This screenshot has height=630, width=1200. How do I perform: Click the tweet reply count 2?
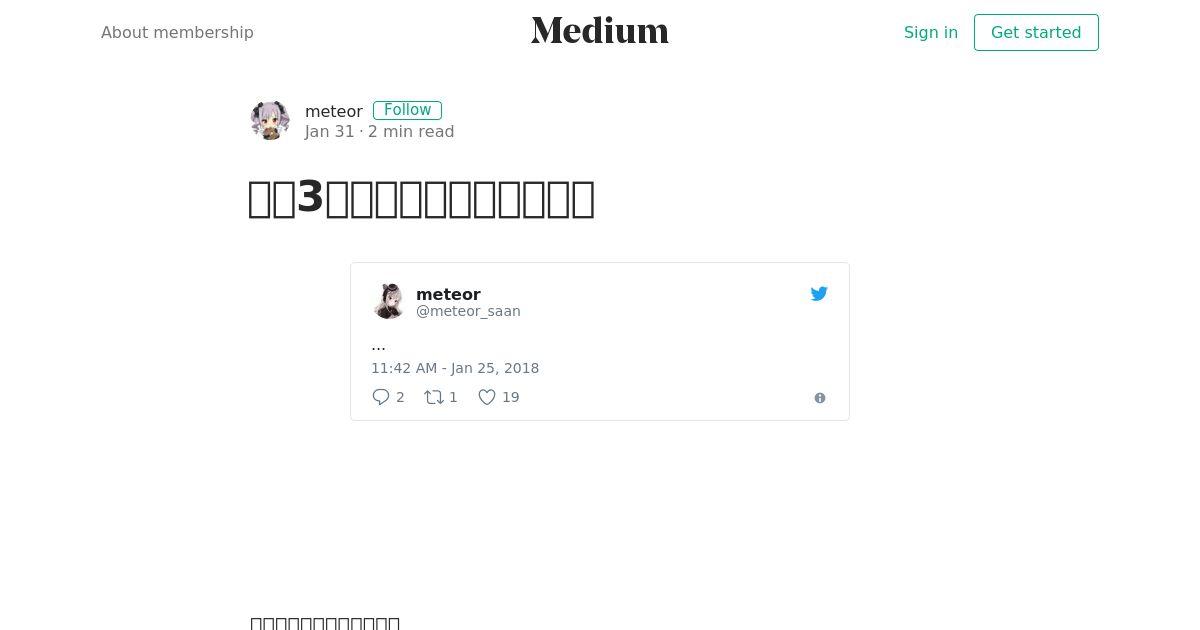point(400,397)
